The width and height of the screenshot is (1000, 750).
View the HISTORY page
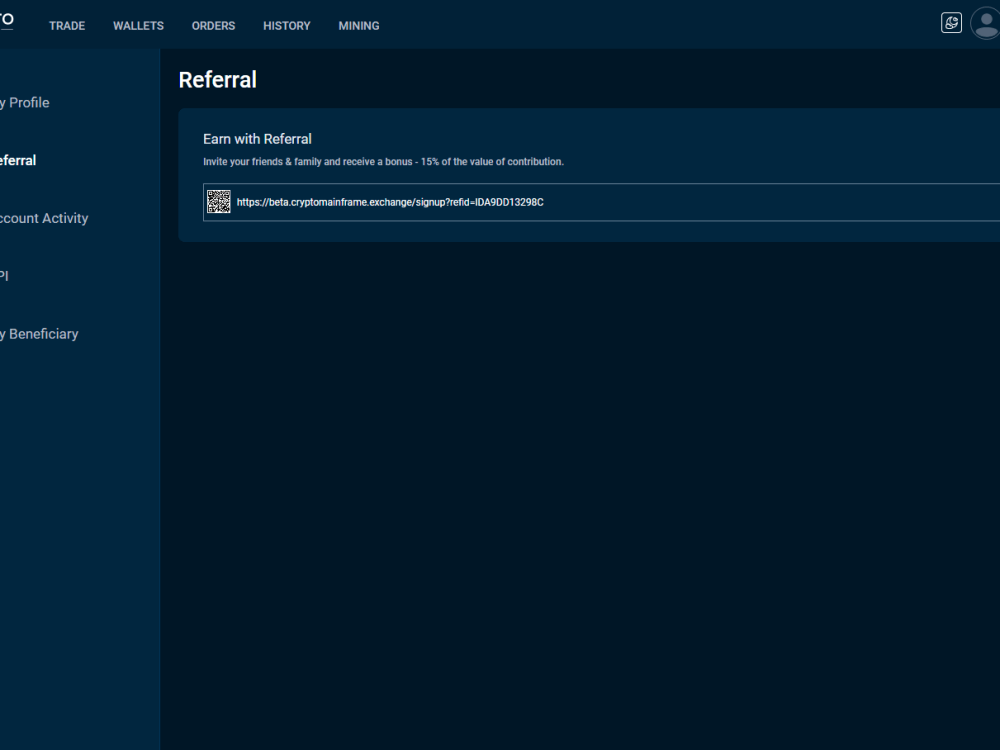click(x=286, y=26)
